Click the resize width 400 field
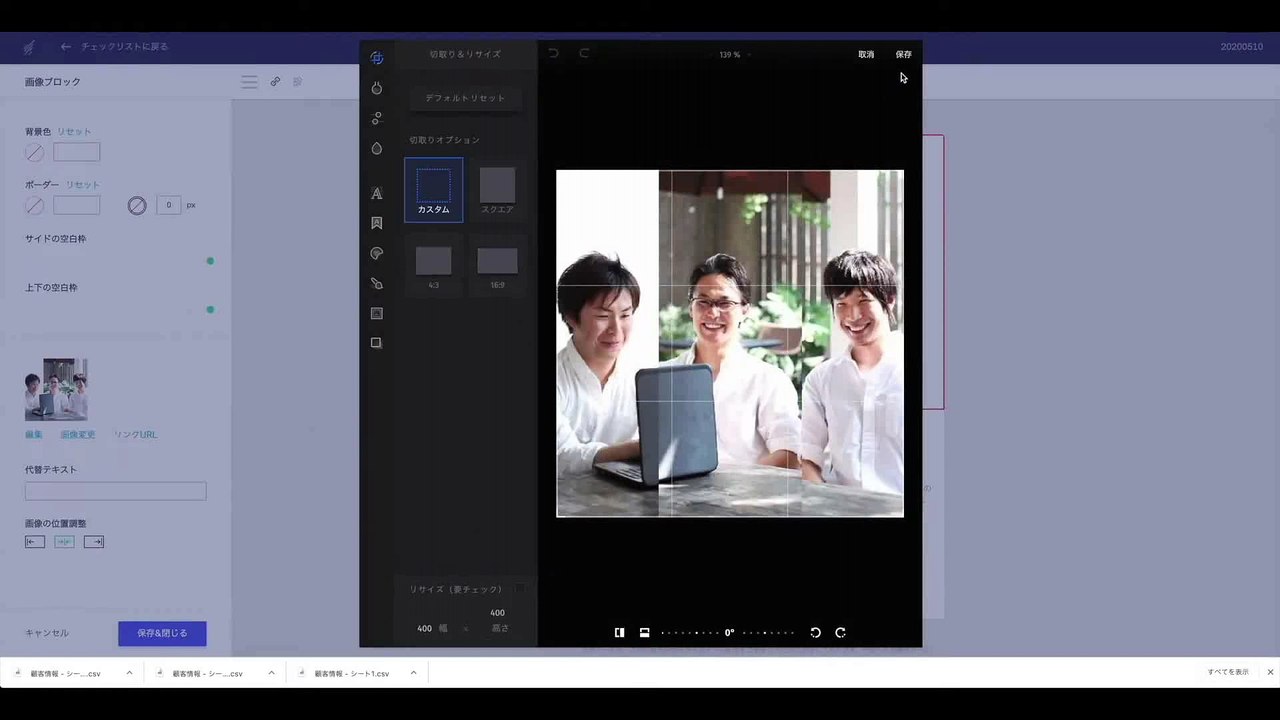The image size is (1280, 720). tap(425, 629)
